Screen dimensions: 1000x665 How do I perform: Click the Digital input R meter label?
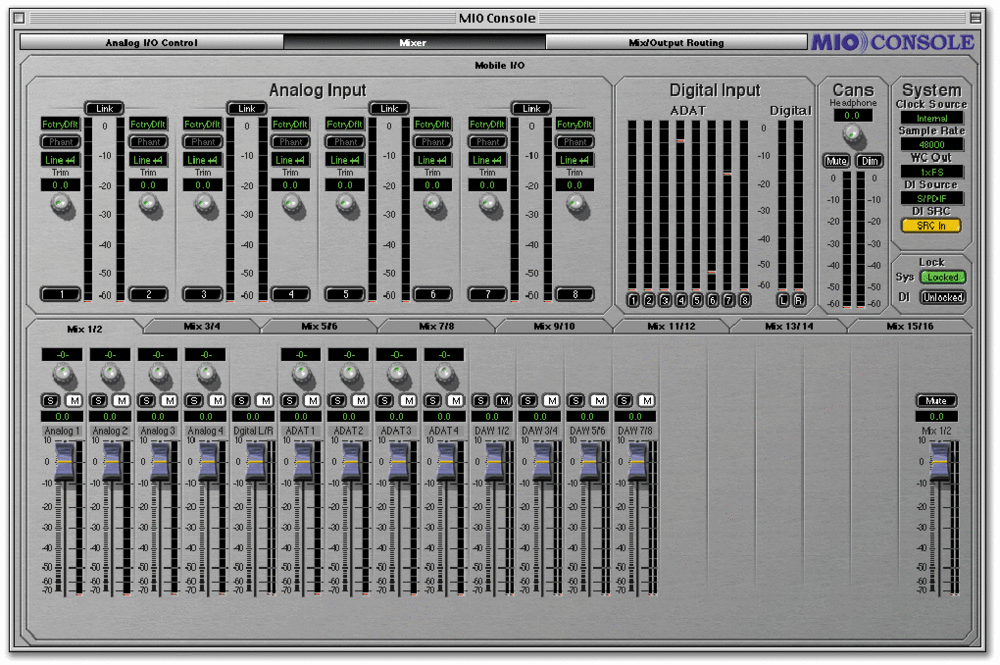[x=798, y=300]
